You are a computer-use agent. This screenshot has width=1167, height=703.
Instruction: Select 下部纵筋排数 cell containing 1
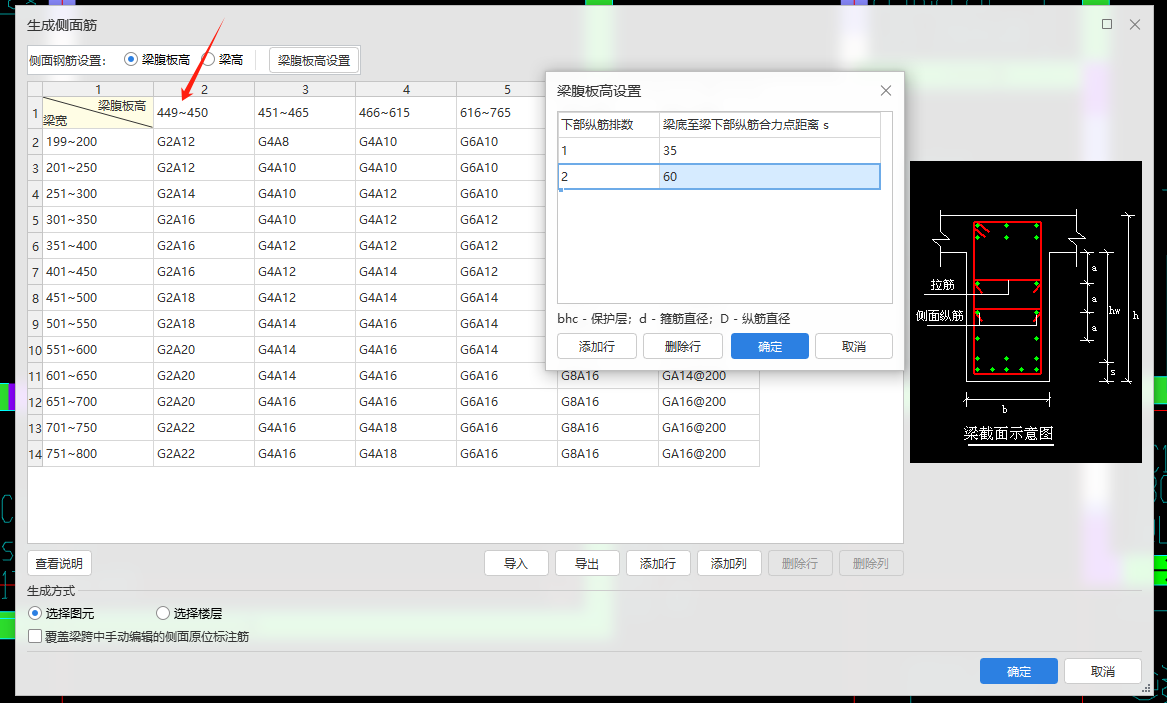click(x=608, y=150)
